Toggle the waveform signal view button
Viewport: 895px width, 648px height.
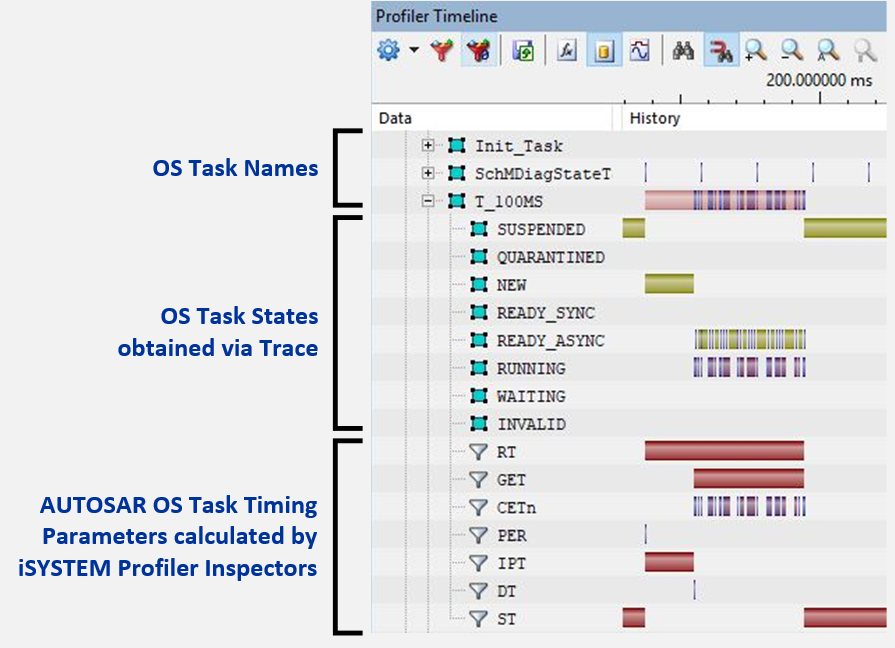coord(639,51)
